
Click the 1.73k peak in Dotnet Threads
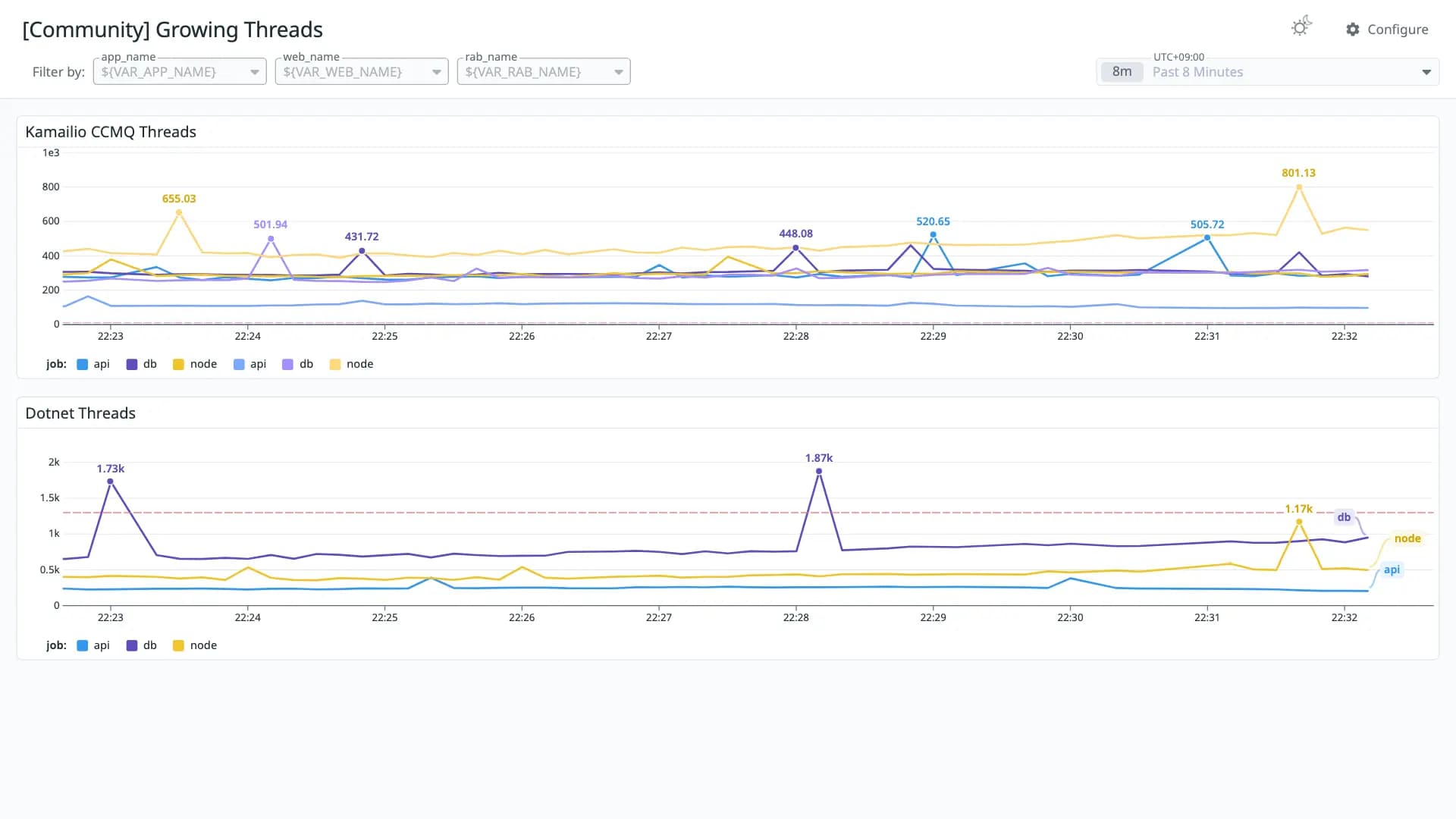click(110, 482)
